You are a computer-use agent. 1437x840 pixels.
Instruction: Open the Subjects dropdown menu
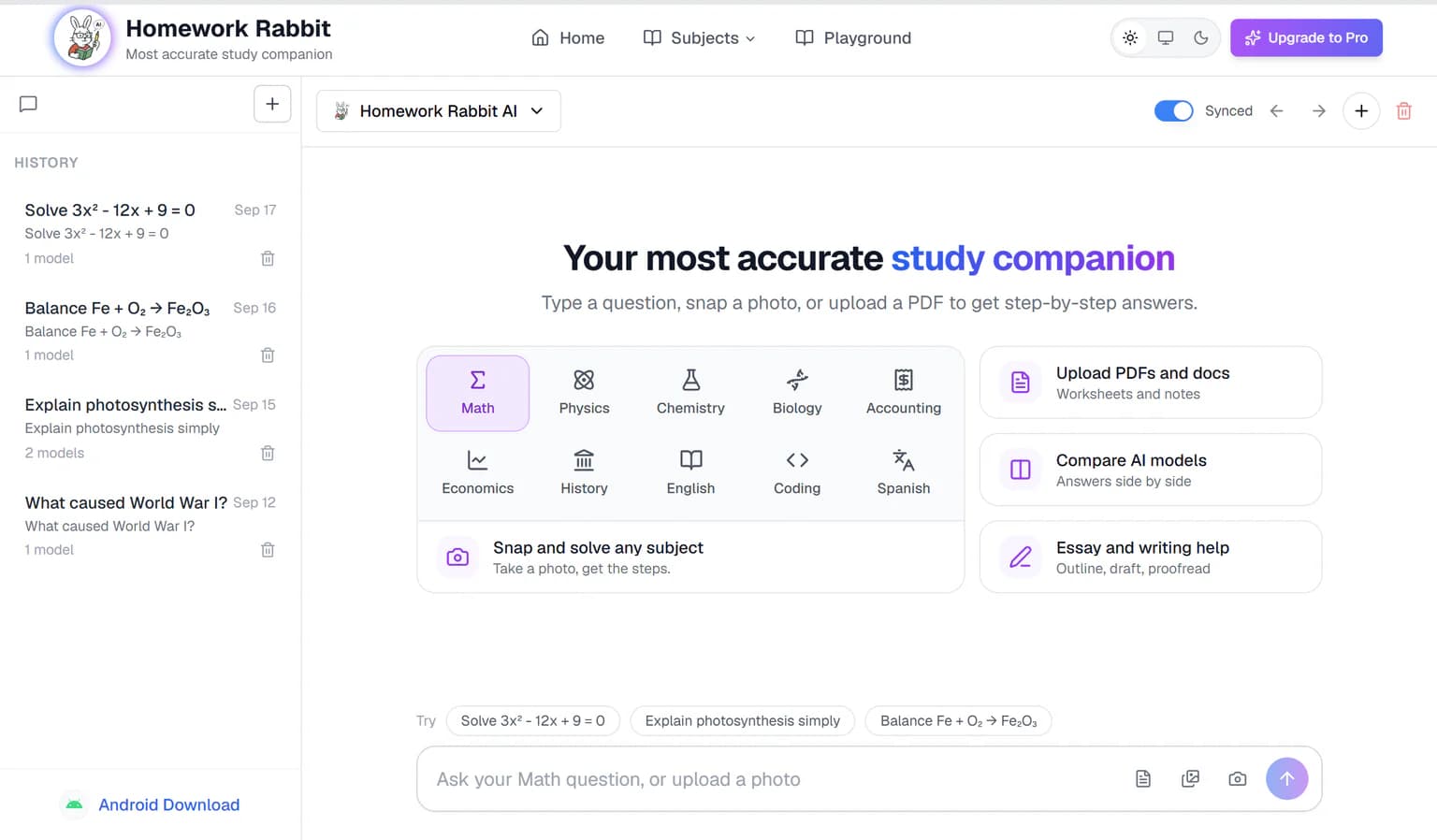(x=699, y=38)
